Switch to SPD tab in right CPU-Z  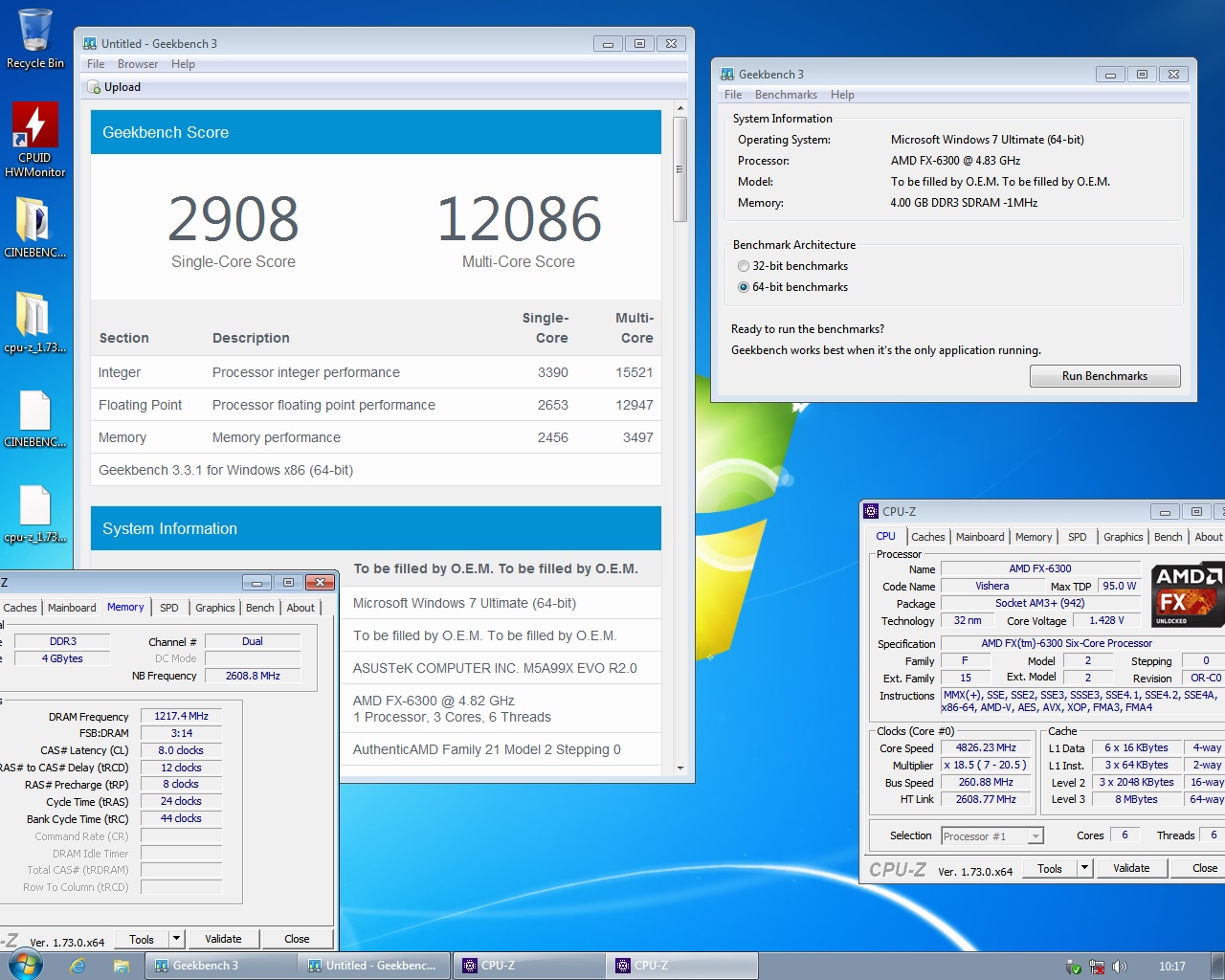1078,537
